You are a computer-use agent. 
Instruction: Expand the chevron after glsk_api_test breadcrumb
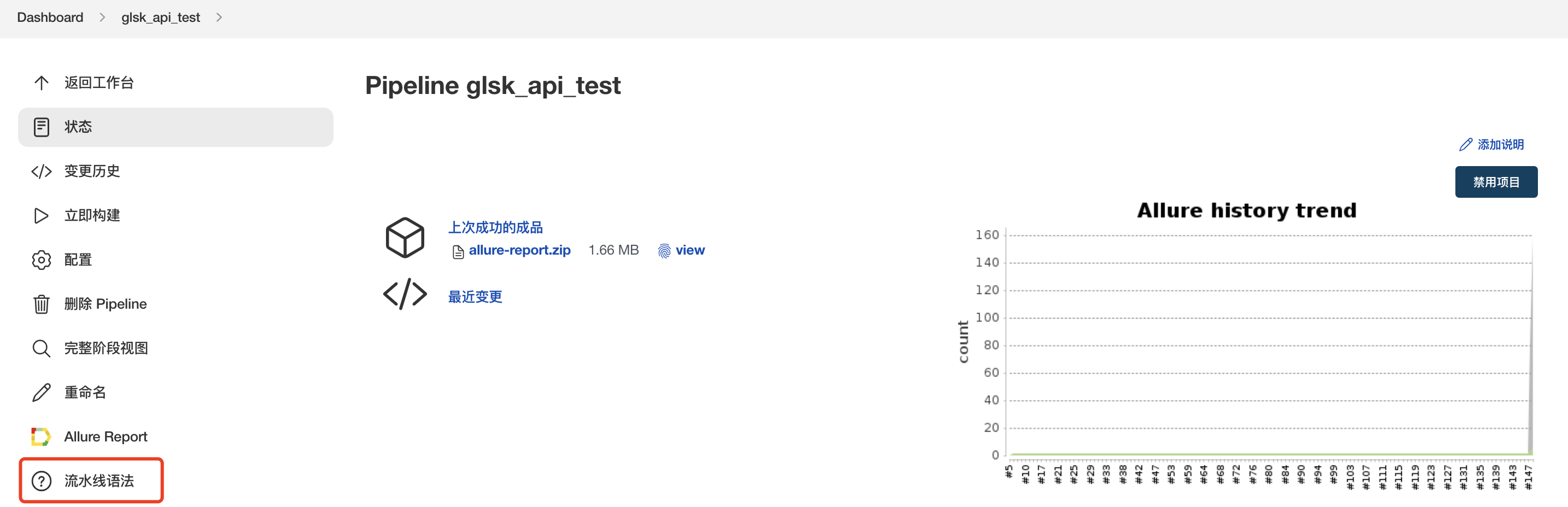tap(219, 17)
